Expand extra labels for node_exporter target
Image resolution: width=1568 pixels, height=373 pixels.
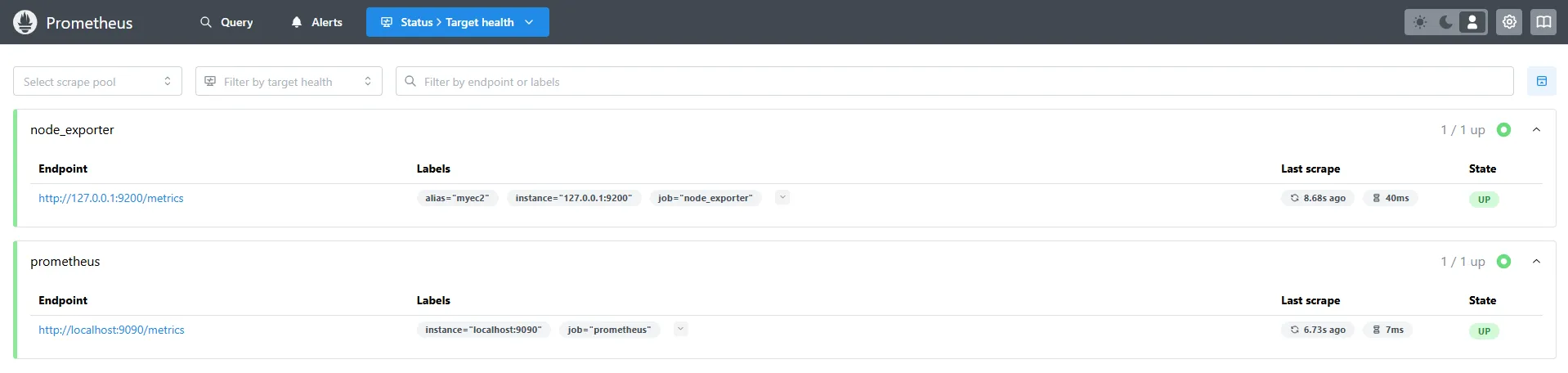click(x=782, y=197)
